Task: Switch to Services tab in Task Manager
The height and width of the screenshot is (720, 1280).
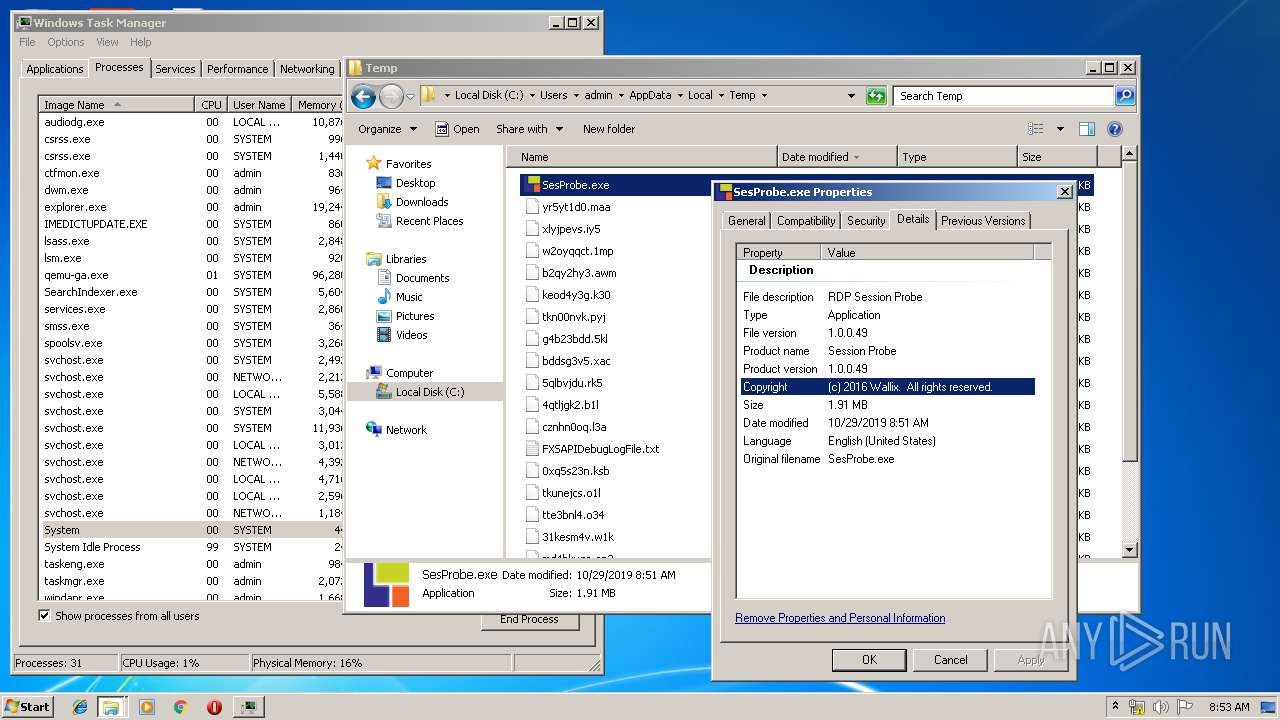Action: coord(175,69)
